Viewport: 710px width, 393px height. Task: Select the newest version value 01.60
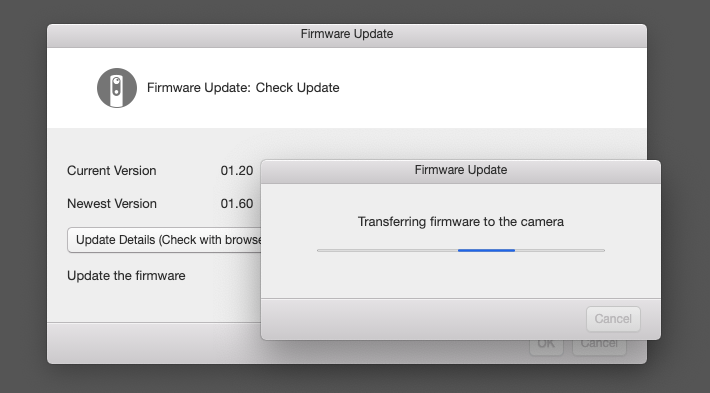(x=237, y=204)
